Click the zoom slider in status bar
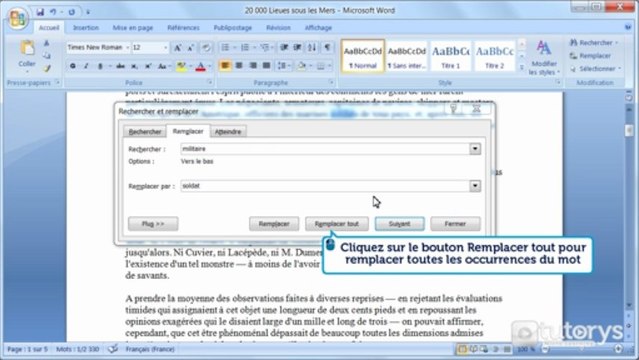The image size is (639, 360). pos(583,349)
